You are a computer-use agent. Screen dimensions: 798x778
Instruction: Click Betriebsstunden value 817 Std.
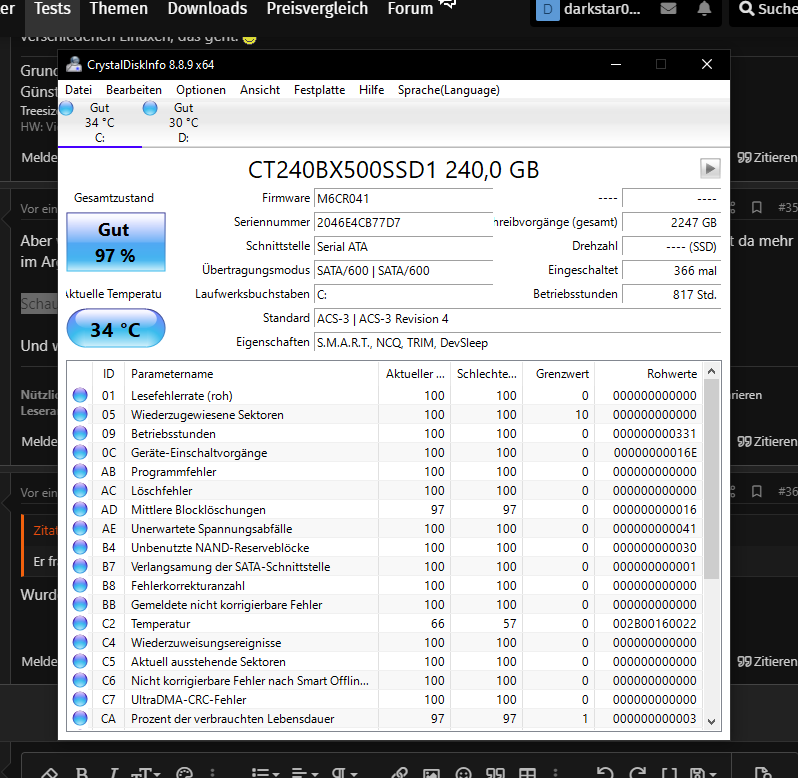[x=671, y=294]
